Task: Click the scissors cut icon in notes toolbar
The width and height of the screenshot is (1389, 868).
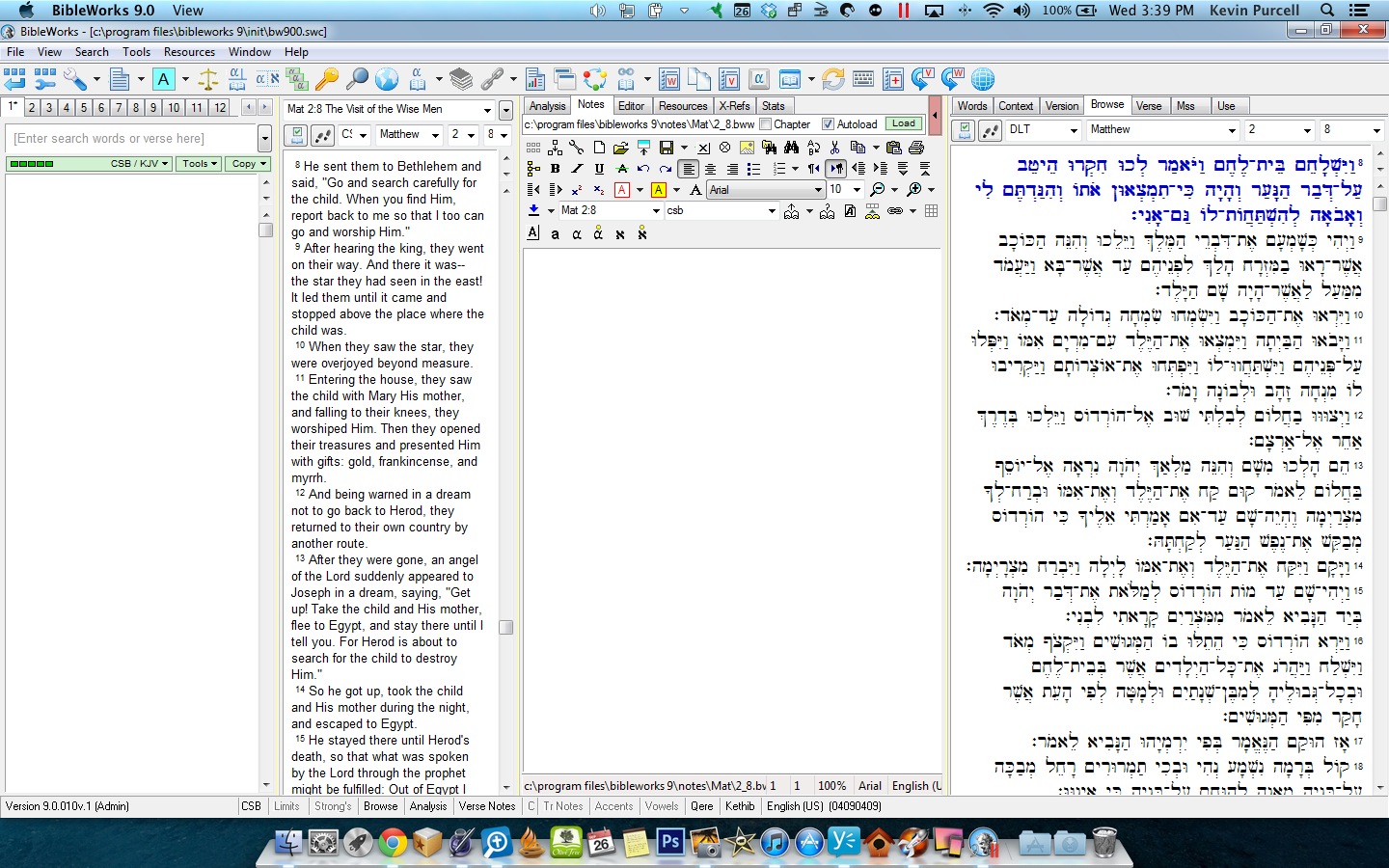Action: [834, 148]
